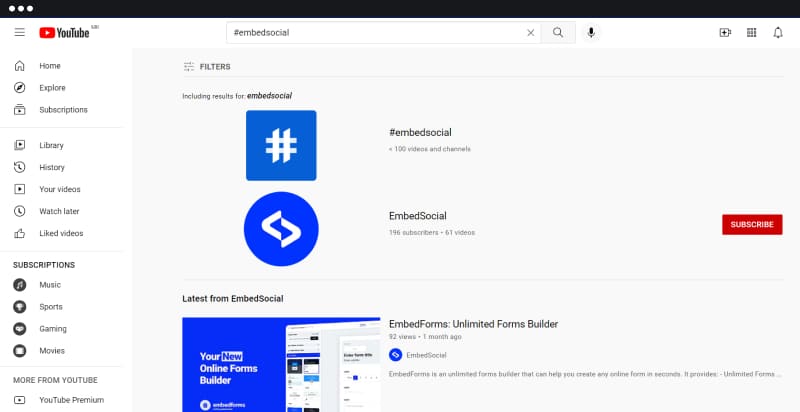800x412 pixels.
Task: Click the Music subscription icon
Action: click(x=19, y=285)
